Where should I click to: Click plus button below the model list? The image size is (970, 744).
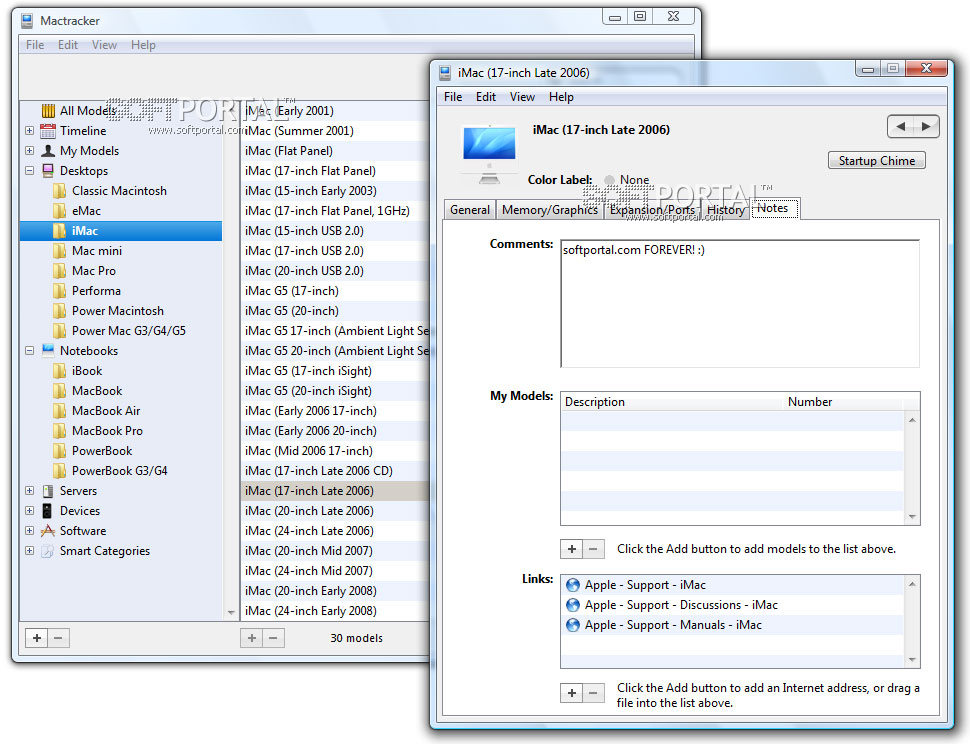pyautogui.click(x=252, y=638)
